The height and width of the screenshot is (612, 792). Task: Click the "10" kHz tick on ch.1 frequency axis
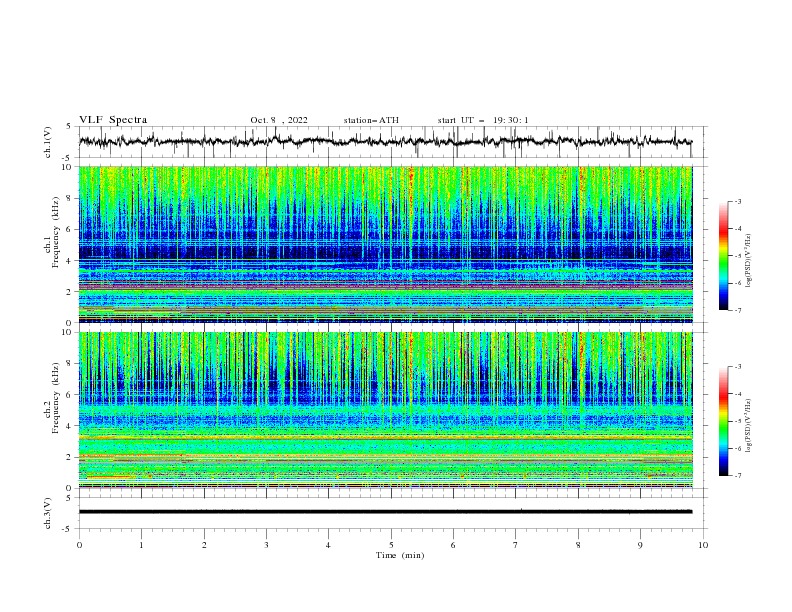tap(69, 167)
